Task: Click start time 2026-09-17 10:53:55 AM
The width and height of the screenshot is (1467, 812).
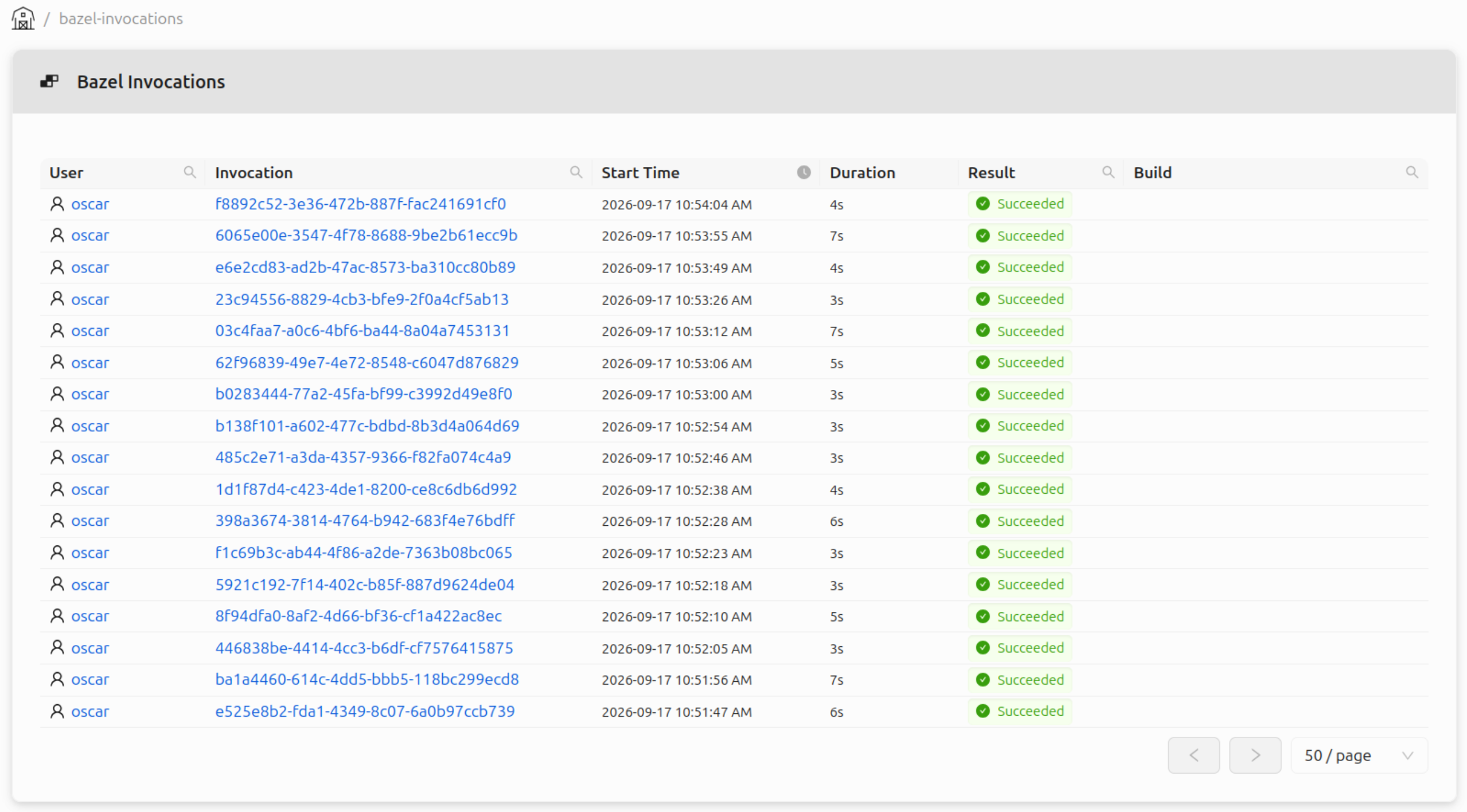Action: (677, 236)
